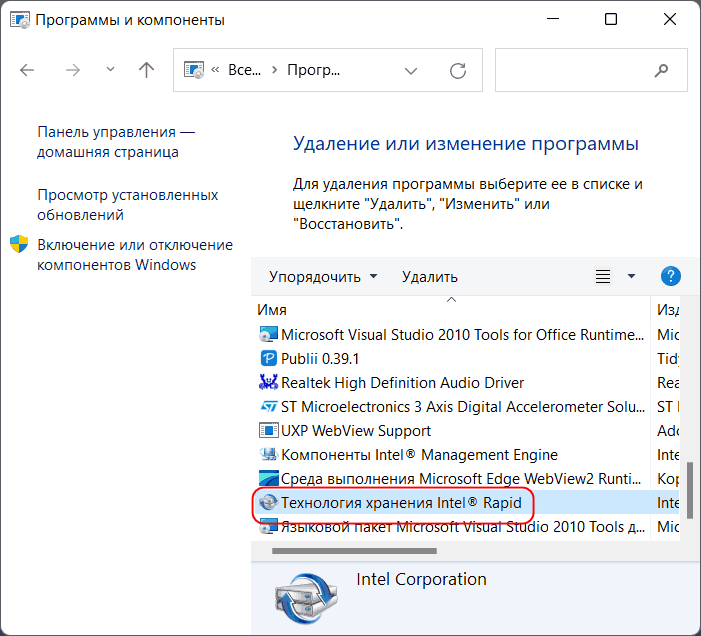Image resolution: width=701 pixels, height=636 pixels.
Task: Click the Intel Management Engine components icon
Action: click(269, 455)
